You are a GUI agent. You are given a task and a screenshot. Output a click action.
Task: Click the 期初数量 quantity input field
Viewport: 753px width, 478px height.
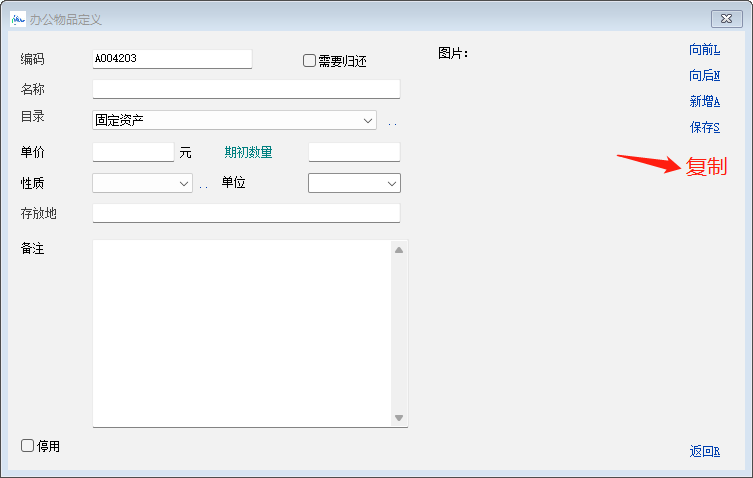[354, 152]
